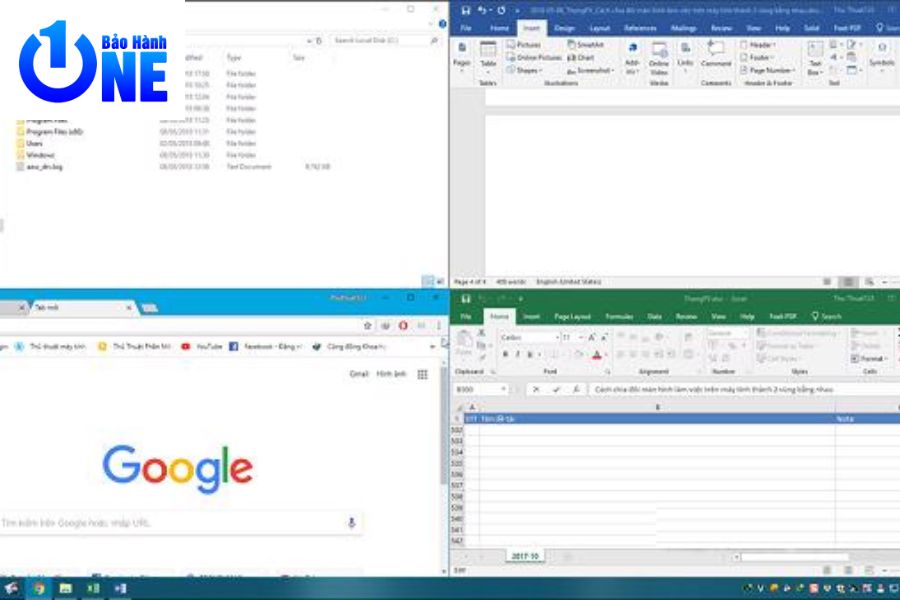
Task: Expand the Shapes dropdown in Word
Action: click(x=528, y=71)
